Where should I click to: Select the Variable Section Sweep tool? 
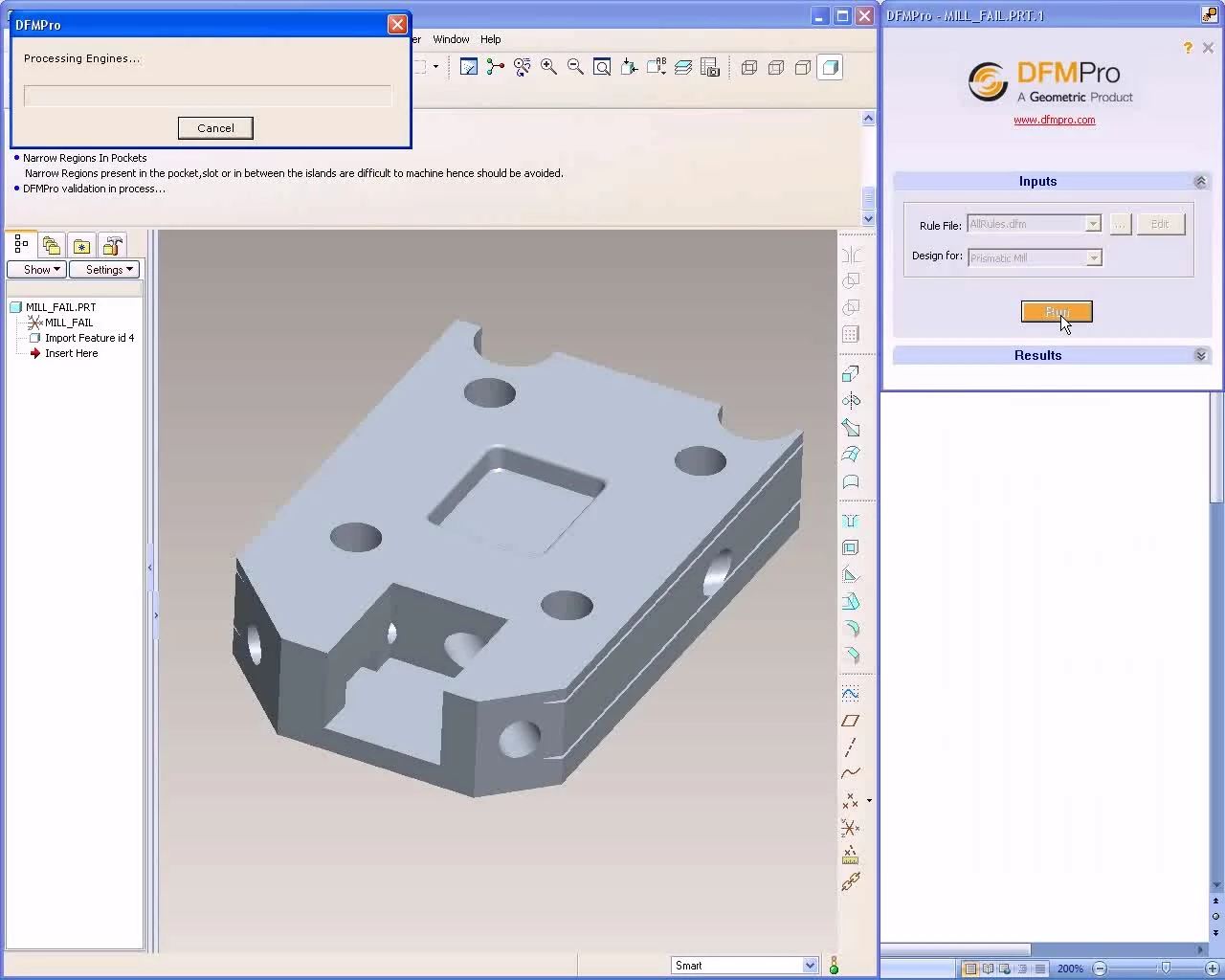(x=851, y=428)
